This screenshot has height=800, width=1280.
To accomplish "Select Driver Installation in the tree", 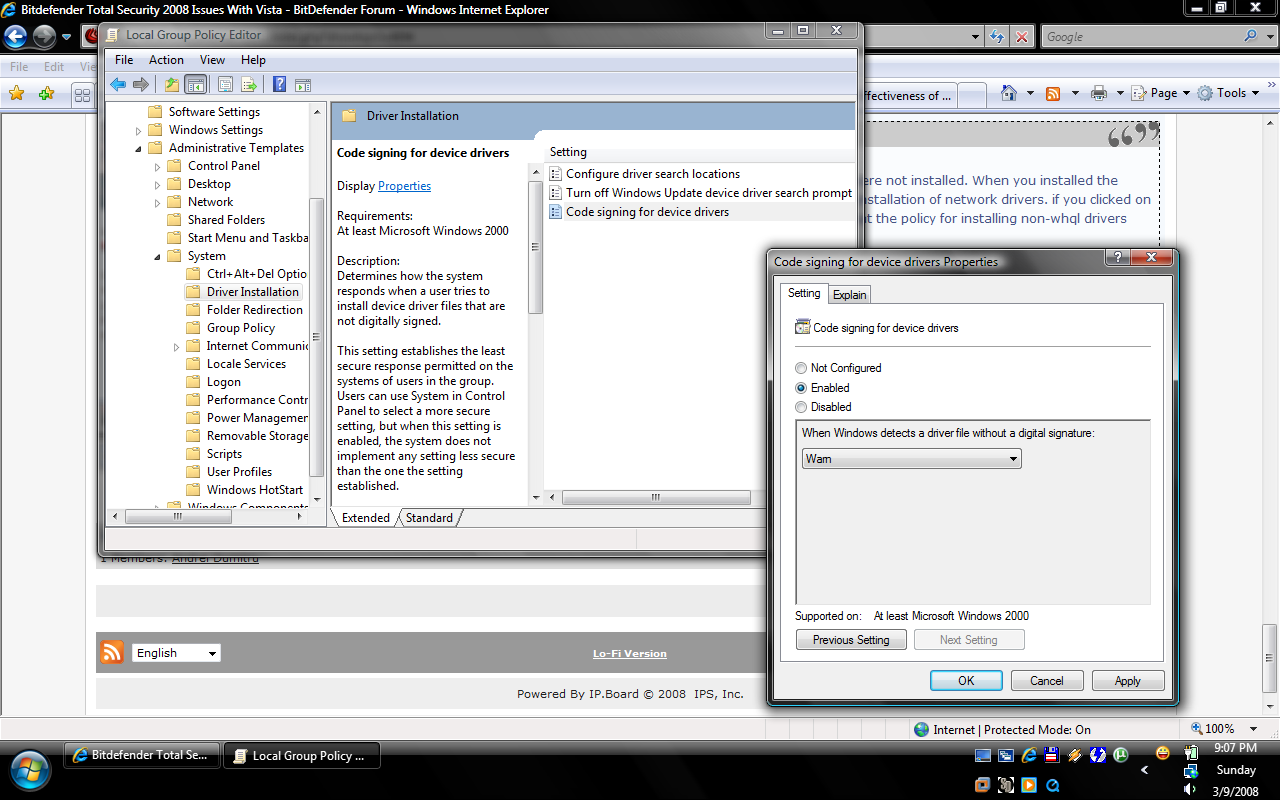I will 252,292.
